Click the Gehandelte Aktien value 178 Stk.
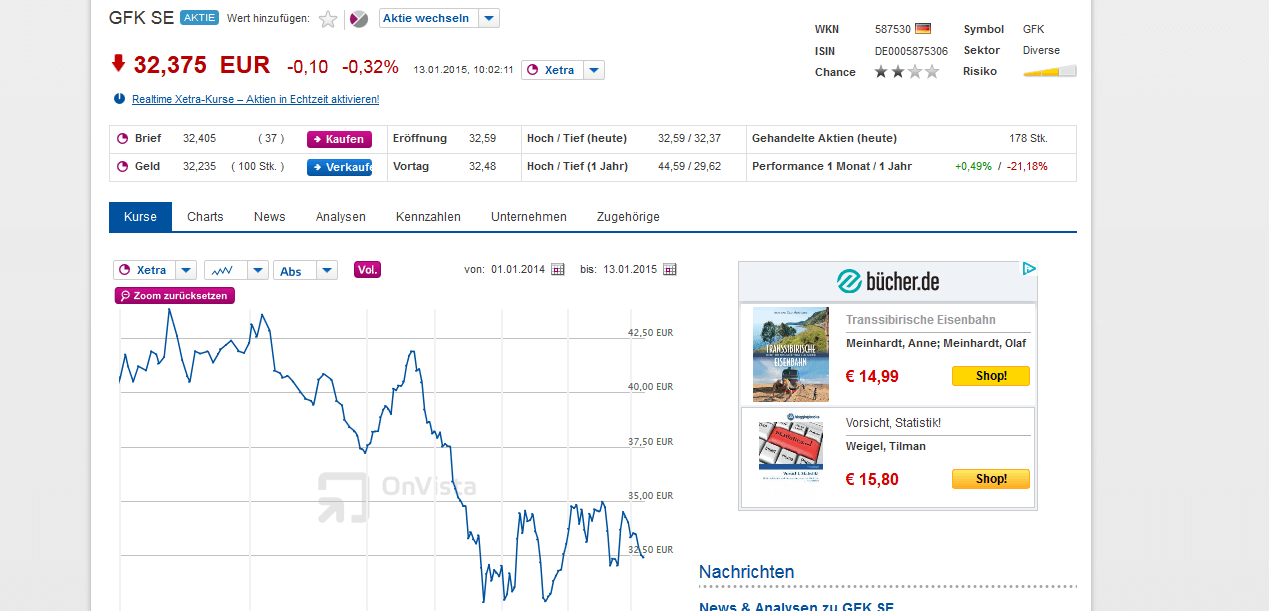 point(1028,138)
